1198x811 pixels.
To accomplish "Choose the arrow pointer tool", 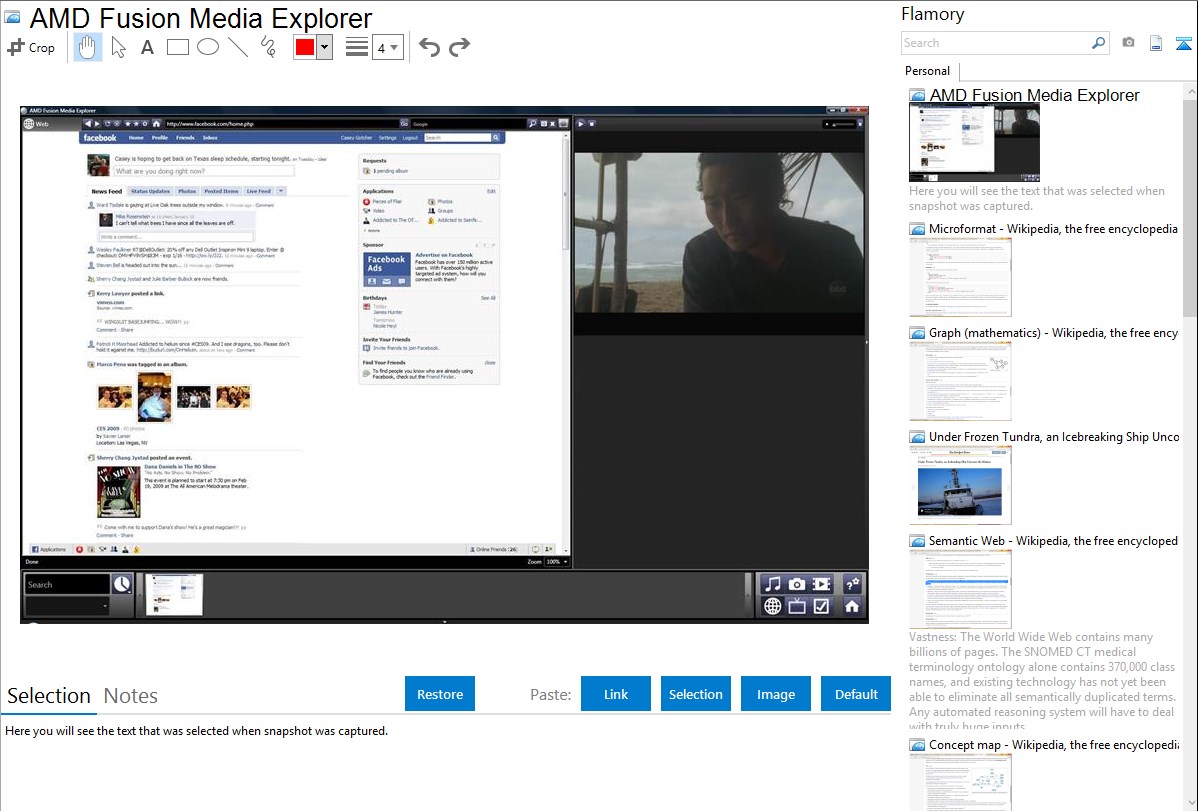I will tap(118, 47).
